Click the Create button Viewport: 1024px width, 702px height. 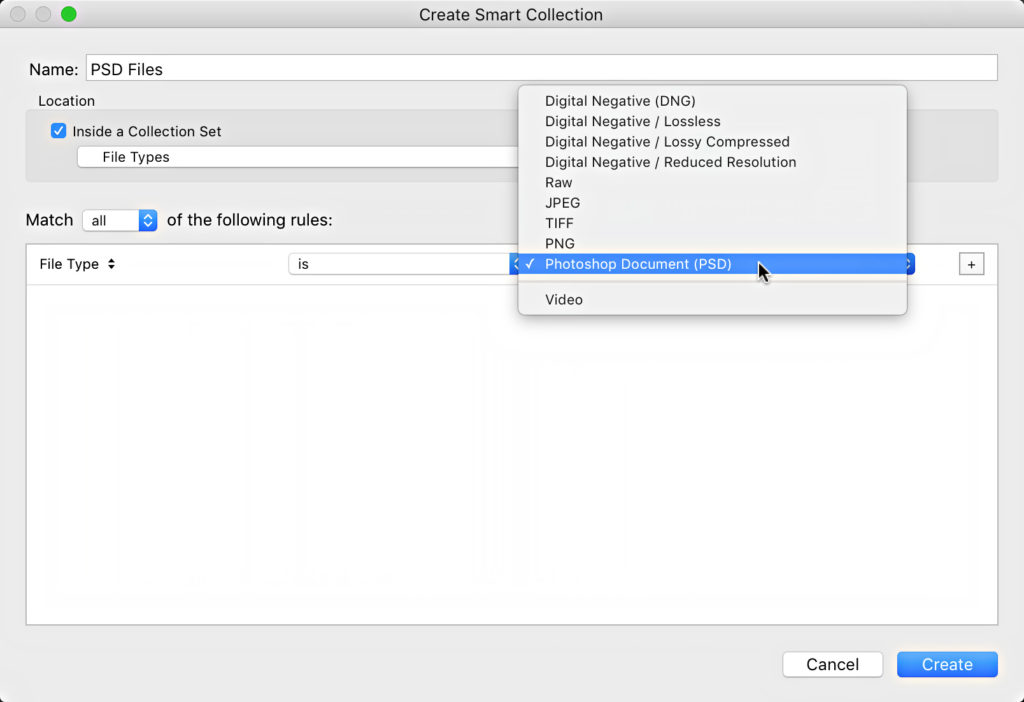click(946, 664)
